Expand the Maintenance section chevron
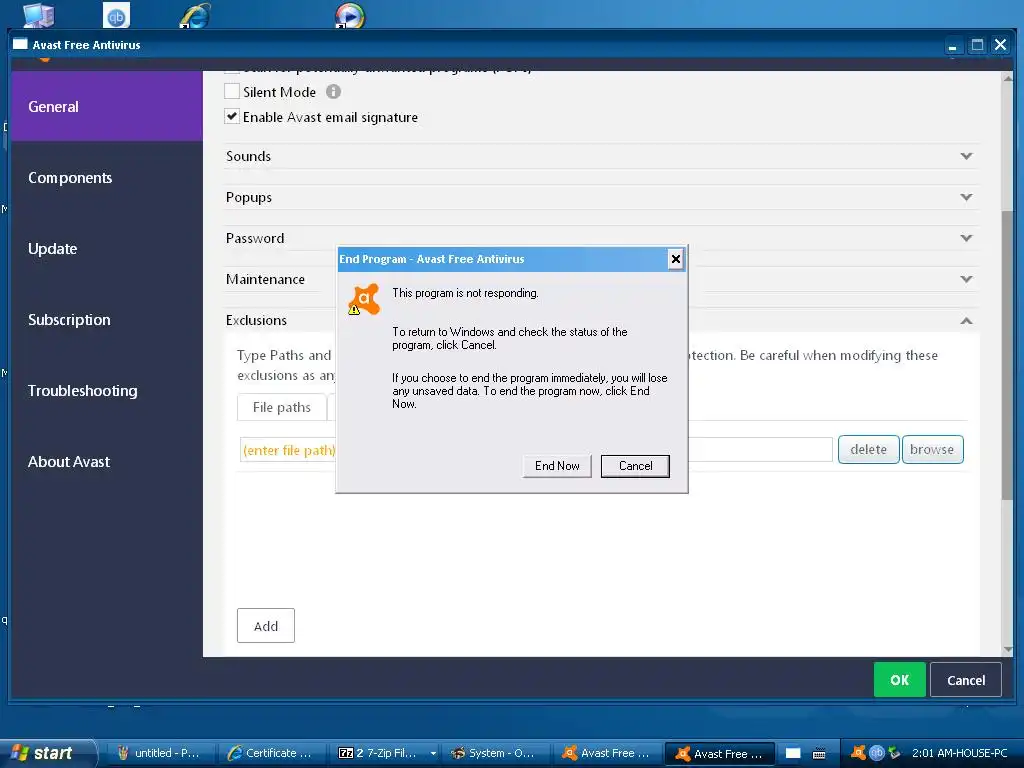Viewport: 1024px width, 768px height. (x=967, y=279)
